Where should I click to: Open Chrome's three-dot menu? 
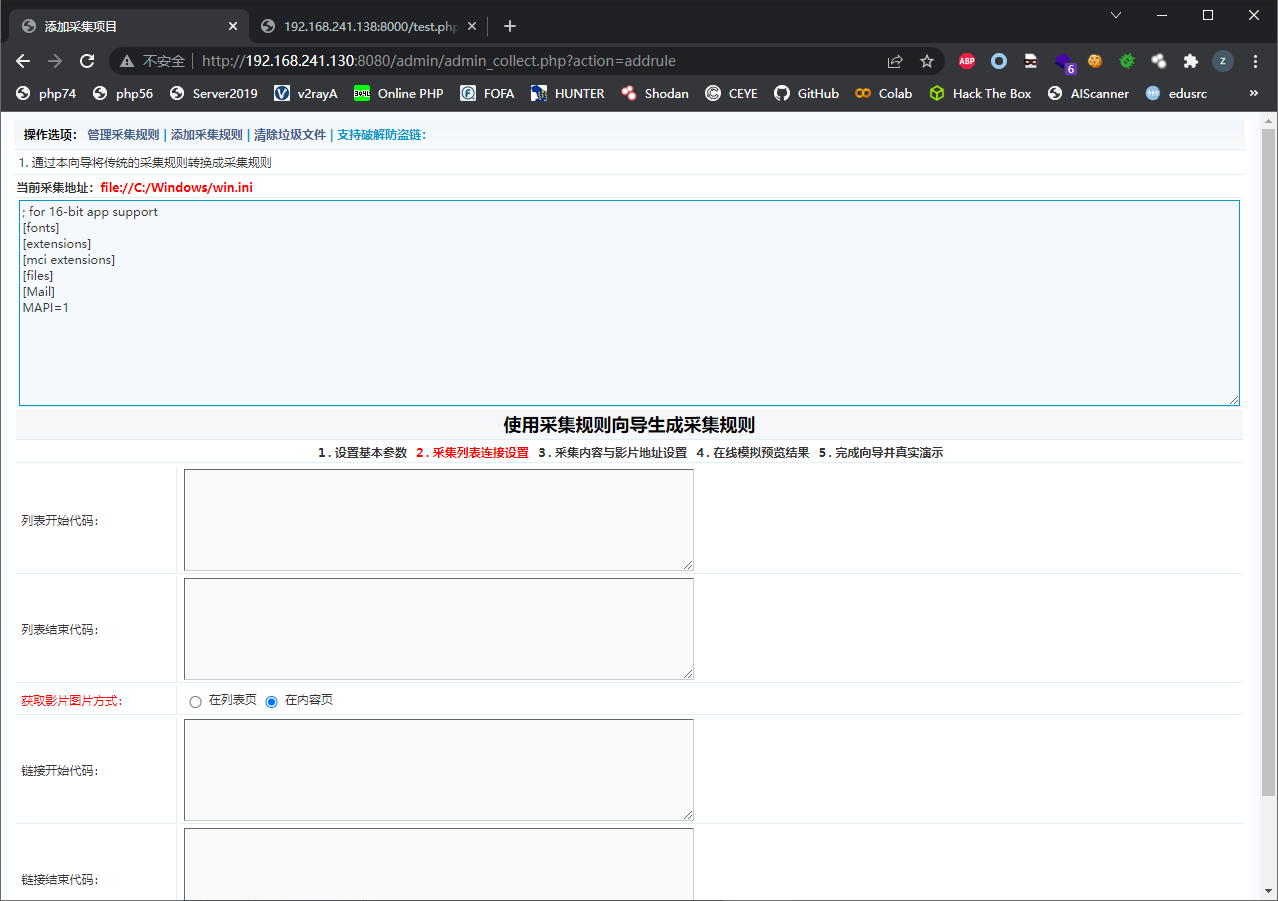[1255, 61]
